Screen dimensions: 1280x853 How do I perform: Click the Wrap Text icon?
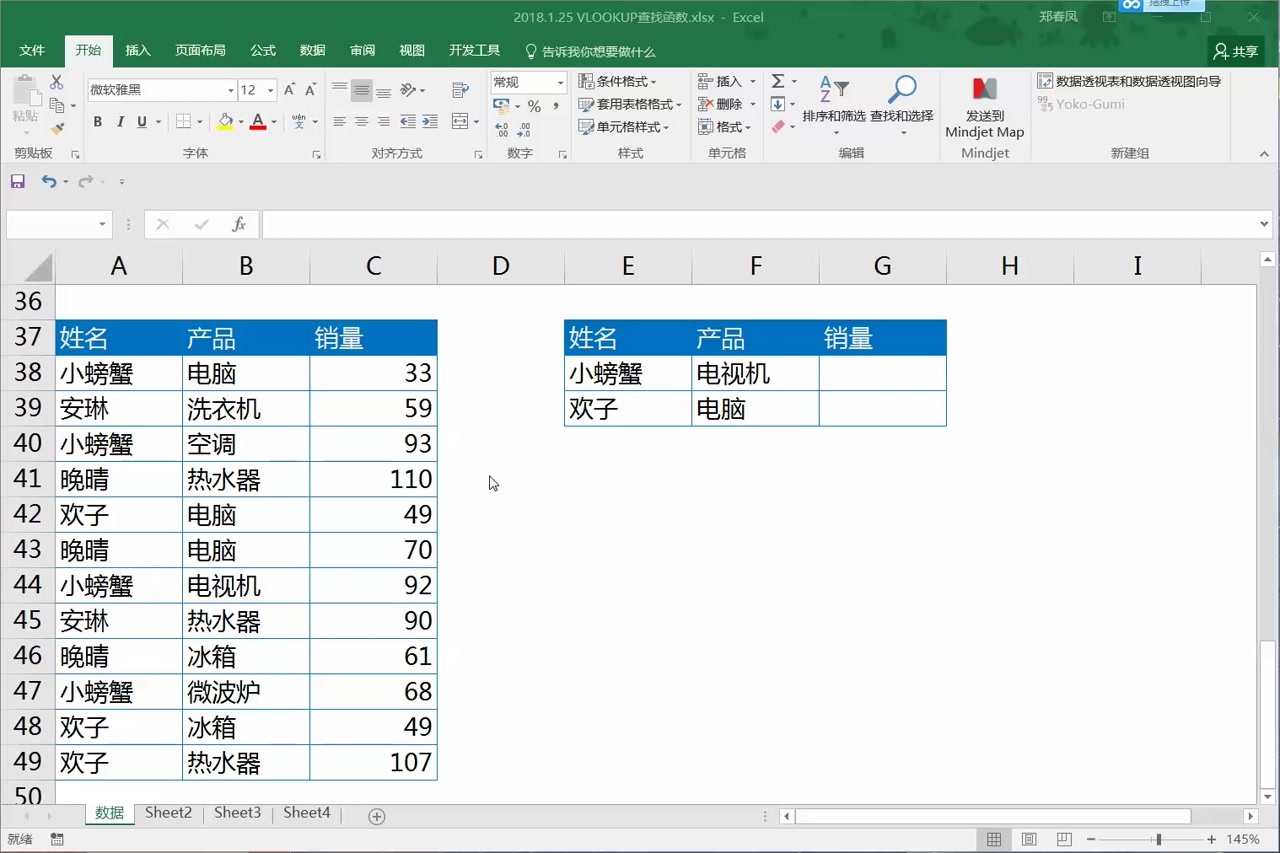461,90
